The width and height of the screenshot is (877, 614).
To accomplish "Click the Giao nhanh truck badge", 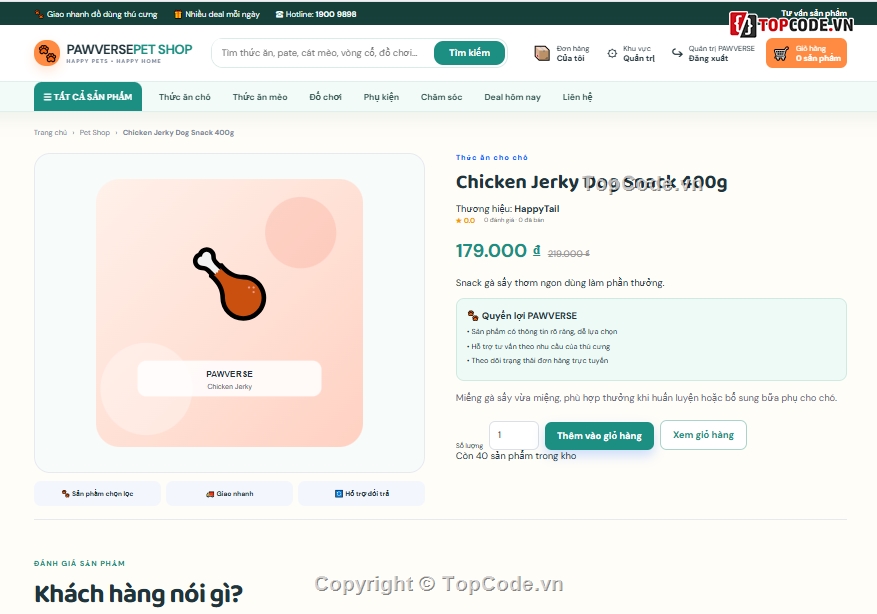I will pos(229,494).
